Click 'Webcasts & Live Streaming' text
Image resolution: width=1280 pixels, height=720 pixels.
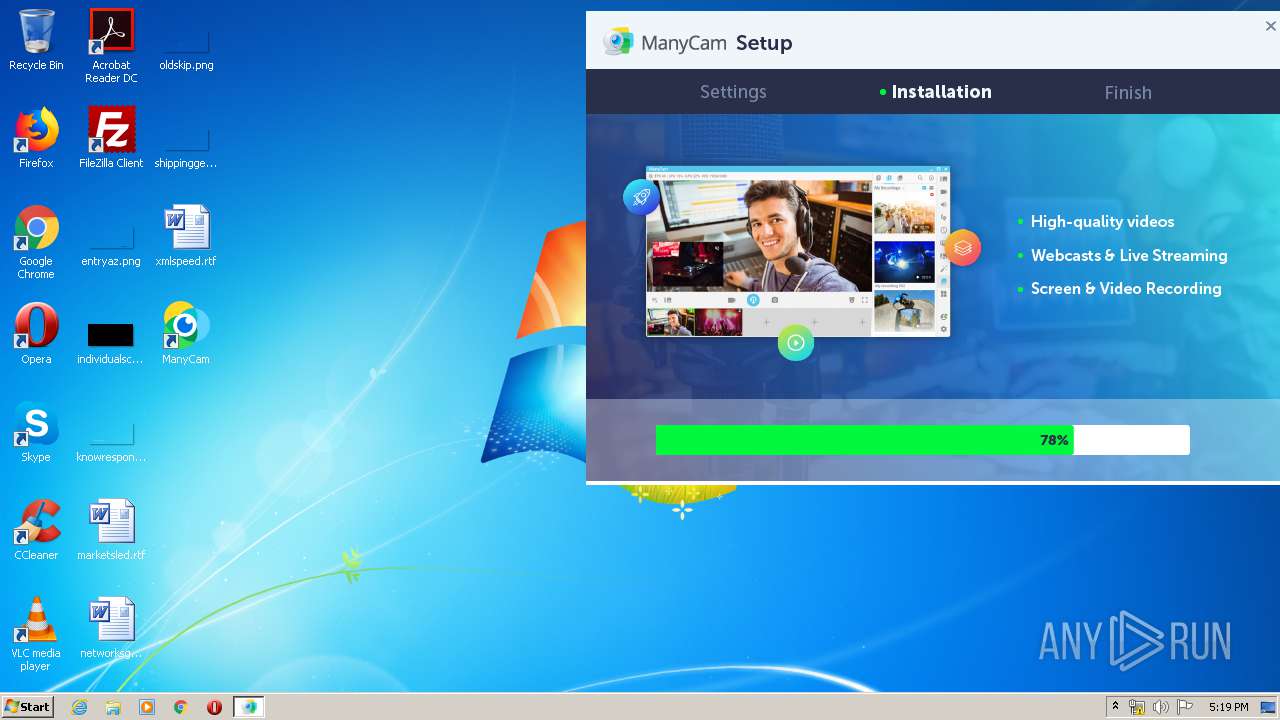point(1129,256)
